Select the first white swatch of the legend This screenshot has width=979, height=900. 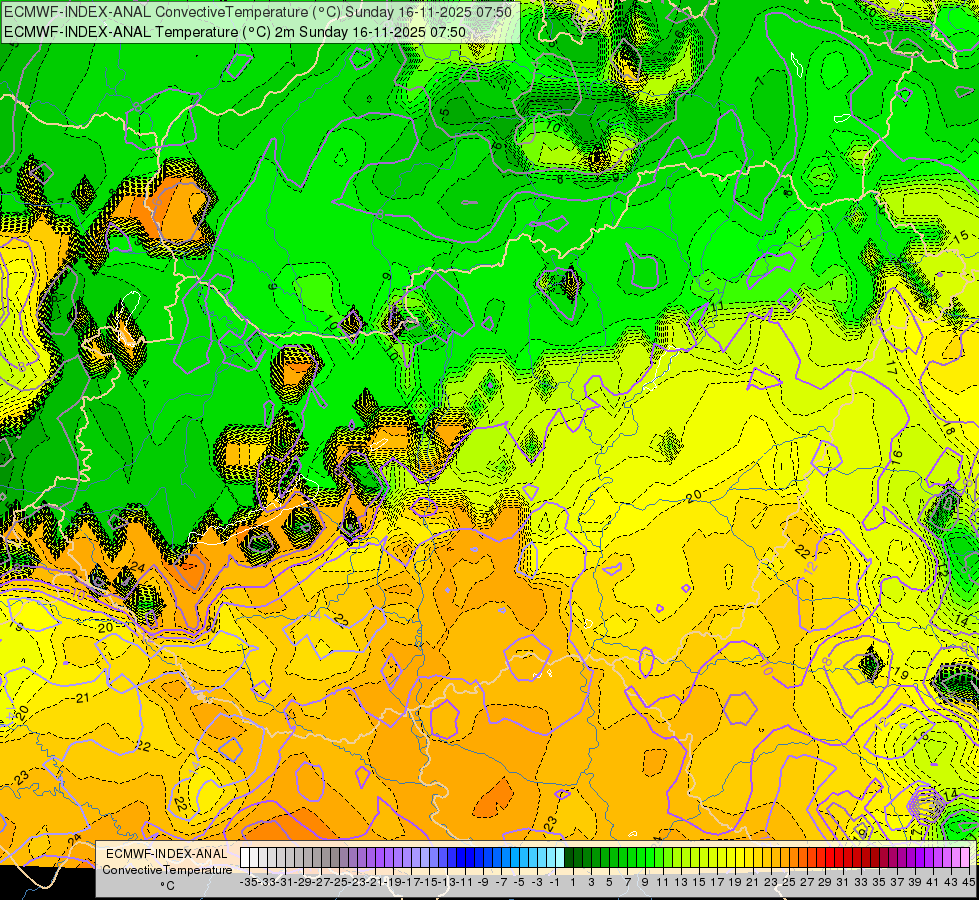pos(245,857)
